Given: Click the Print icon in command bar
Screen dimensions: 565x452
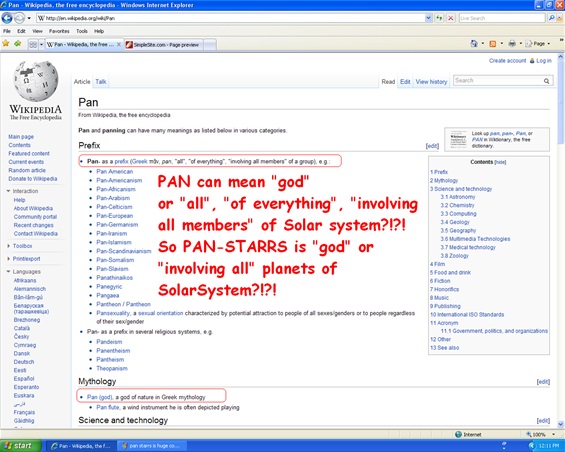Looking at the screenshot, I should pos(512,44).
